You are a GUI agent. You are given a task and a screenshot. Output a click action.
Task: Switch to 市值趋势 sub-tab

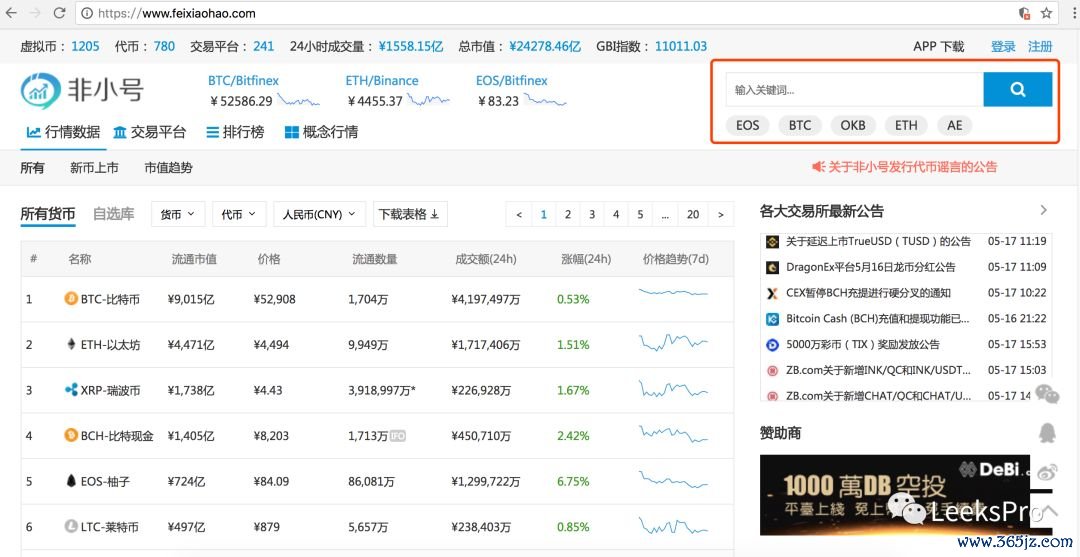coord(168,167)
